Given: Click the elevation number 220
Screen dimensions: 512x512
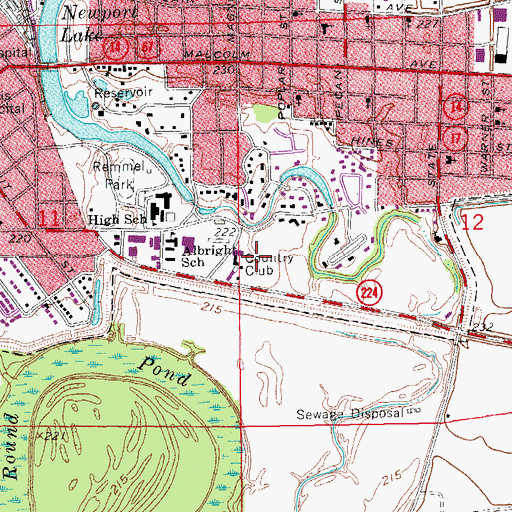Looking at the screenshot, I should pyautogui.click(x=20, y=239).
